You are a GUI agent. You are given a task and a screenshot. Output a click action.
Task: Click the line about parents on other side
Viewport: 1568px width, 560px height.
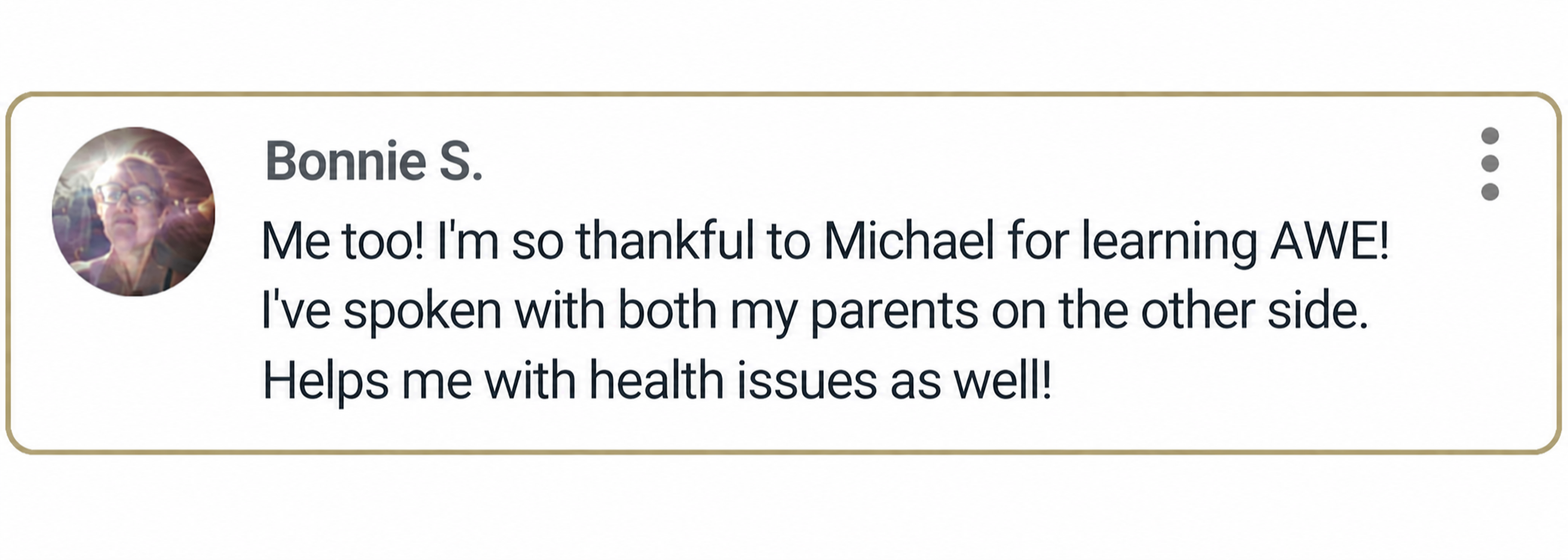click(x=815, y=312)
